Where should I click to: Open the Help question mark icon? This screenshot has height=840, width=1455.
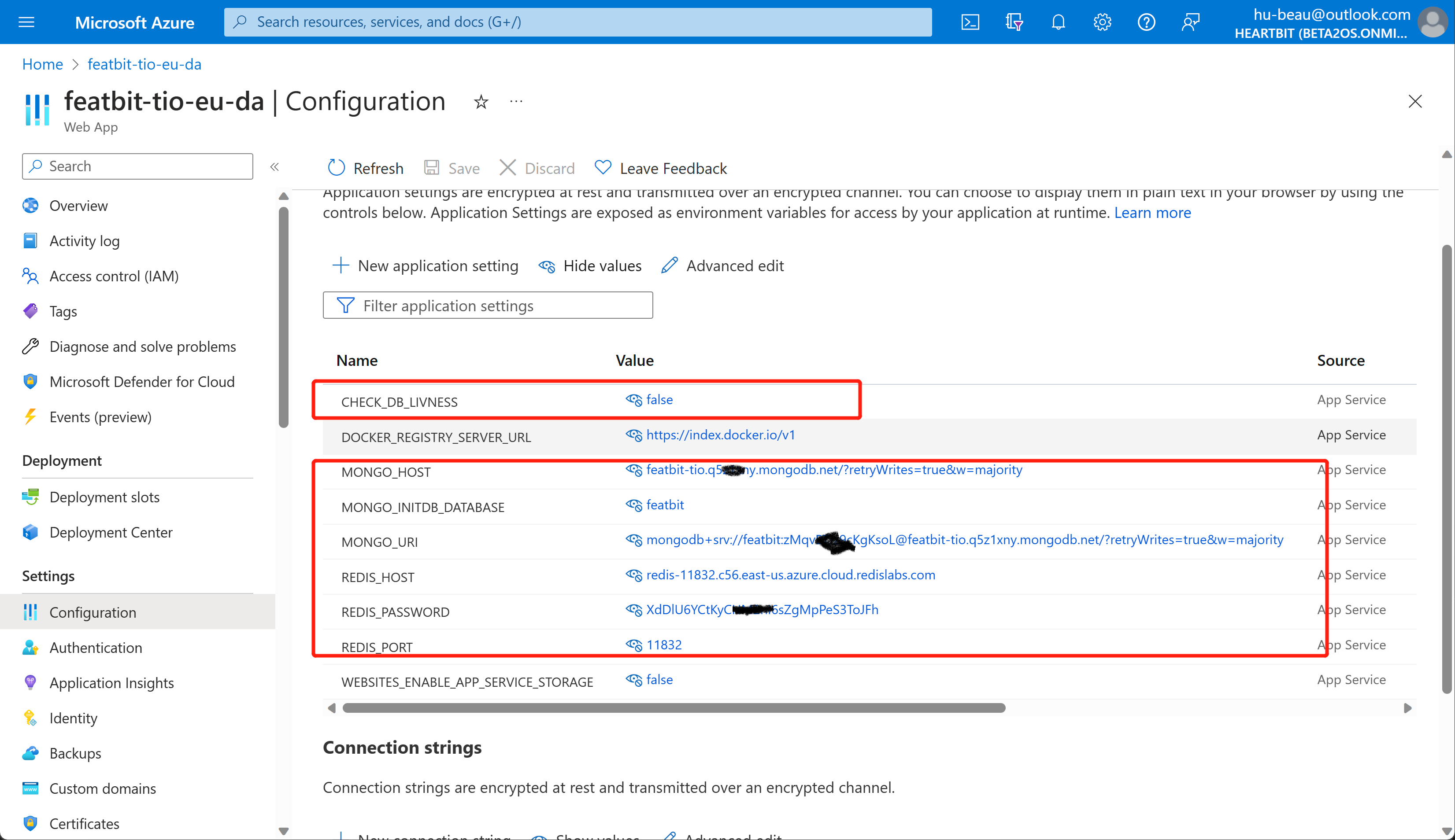tap(1146, 22)
